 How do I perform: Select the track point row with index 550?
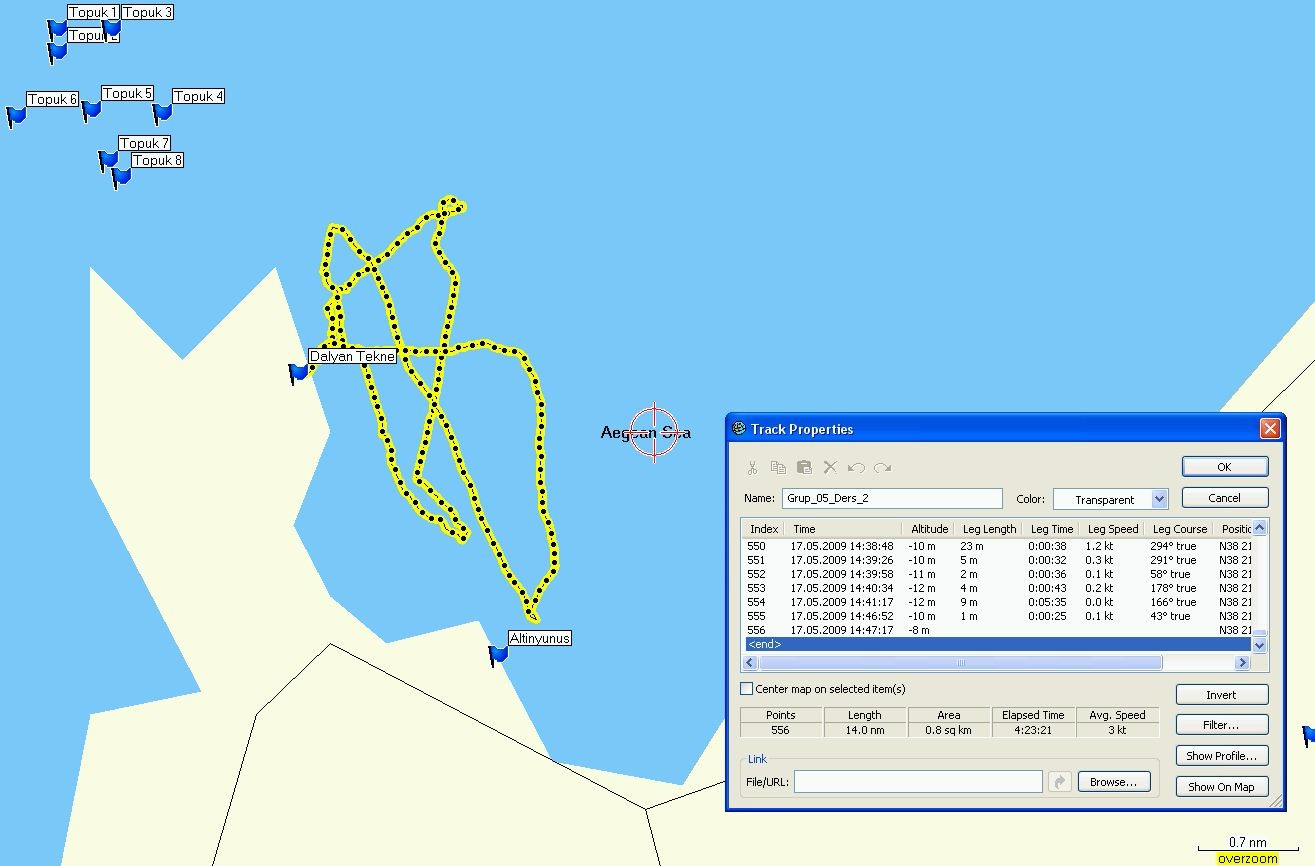pos(997,546)
